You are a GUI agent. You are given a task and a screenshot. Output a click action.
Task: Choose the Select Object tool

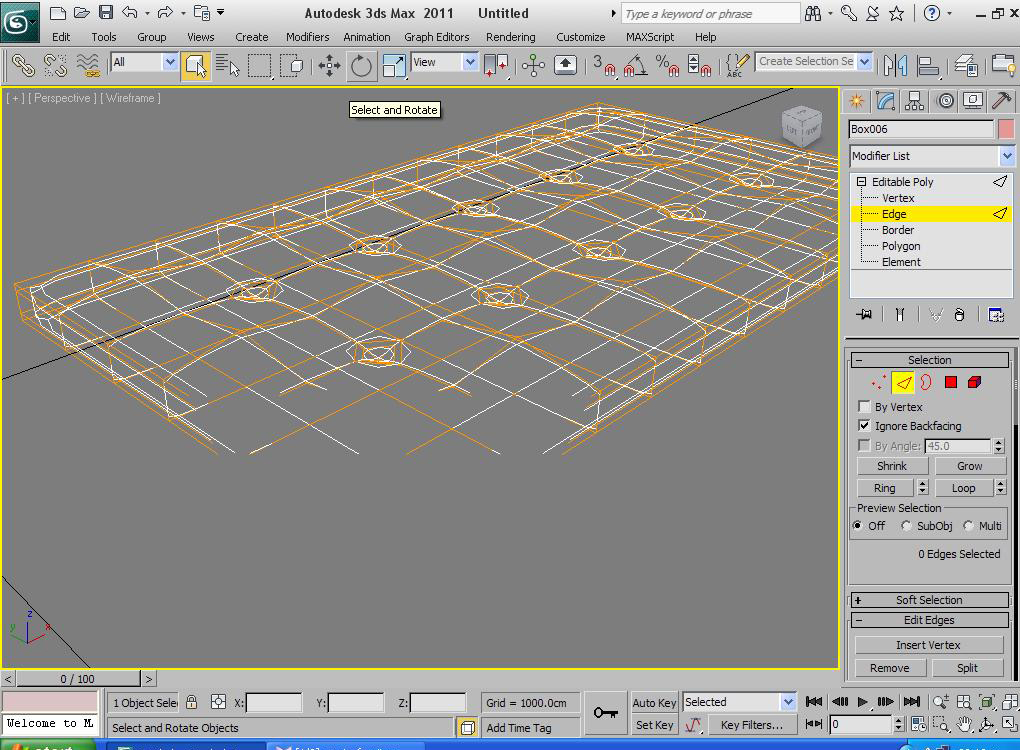pos(196,65)
